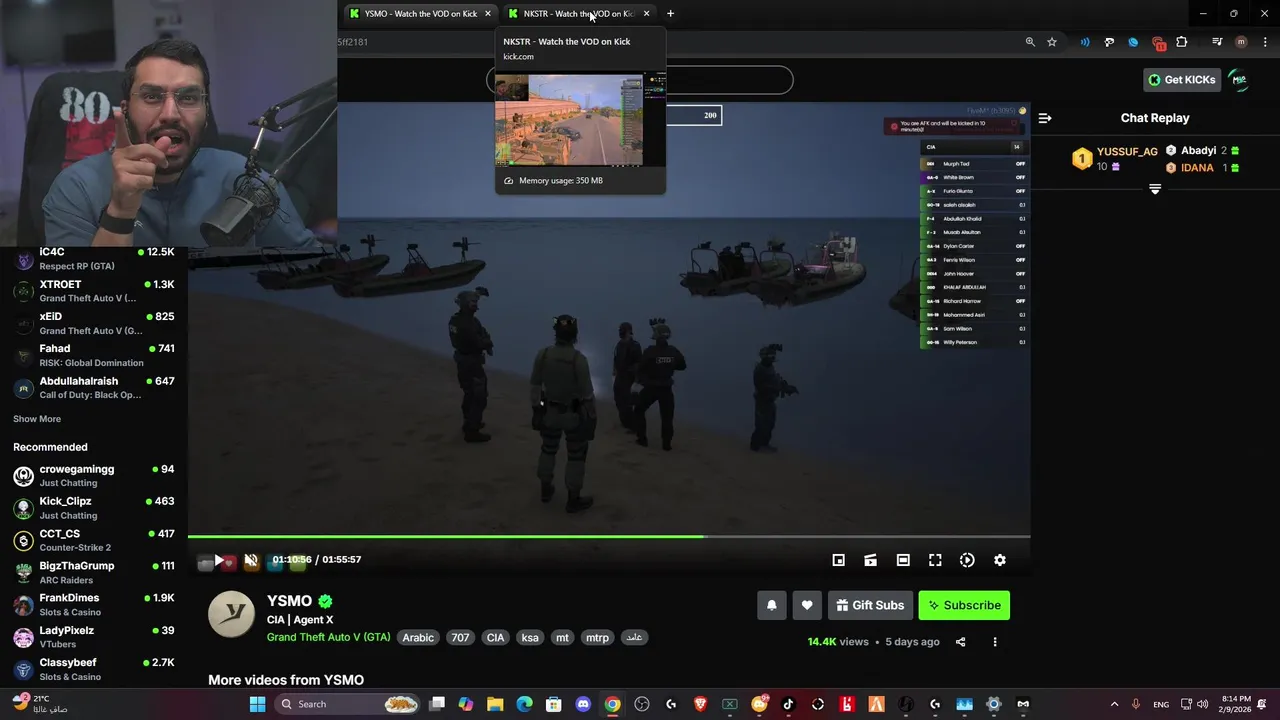Select the Arabic tag
The height and width of the screenshot is (720, 1280).
click(418, 637)
